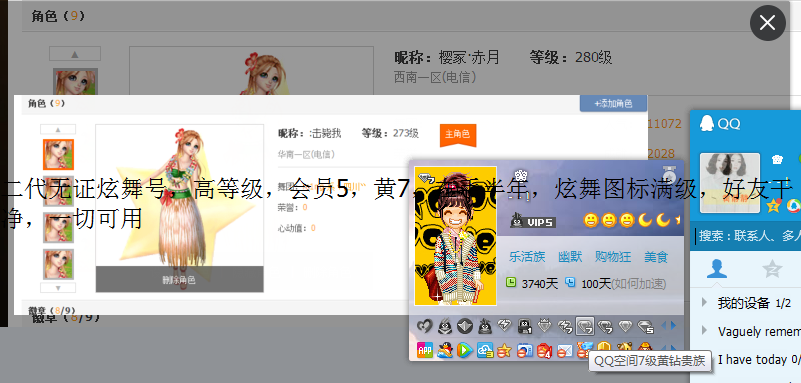
Task: Move character list up in front window
Action: tap(58, 129)
